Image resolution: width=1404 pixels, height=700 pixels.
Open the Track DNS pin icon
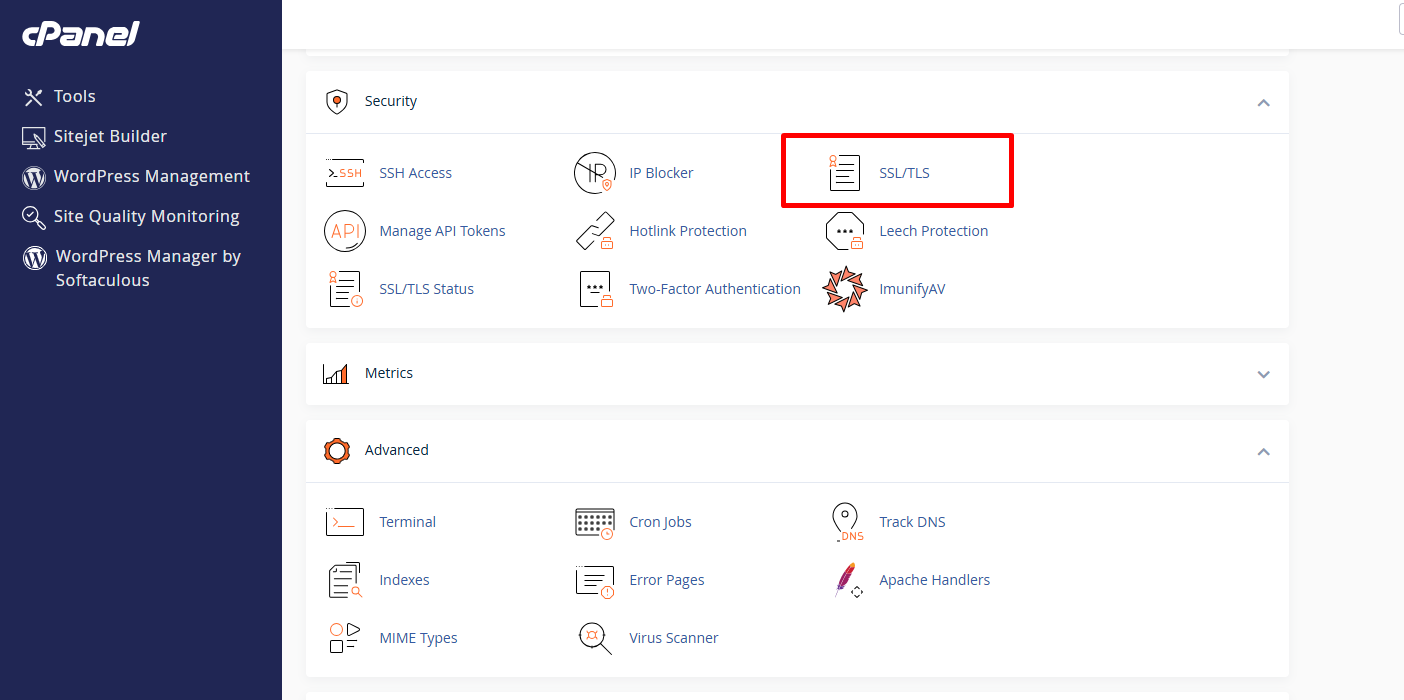[x=847, y=522]
